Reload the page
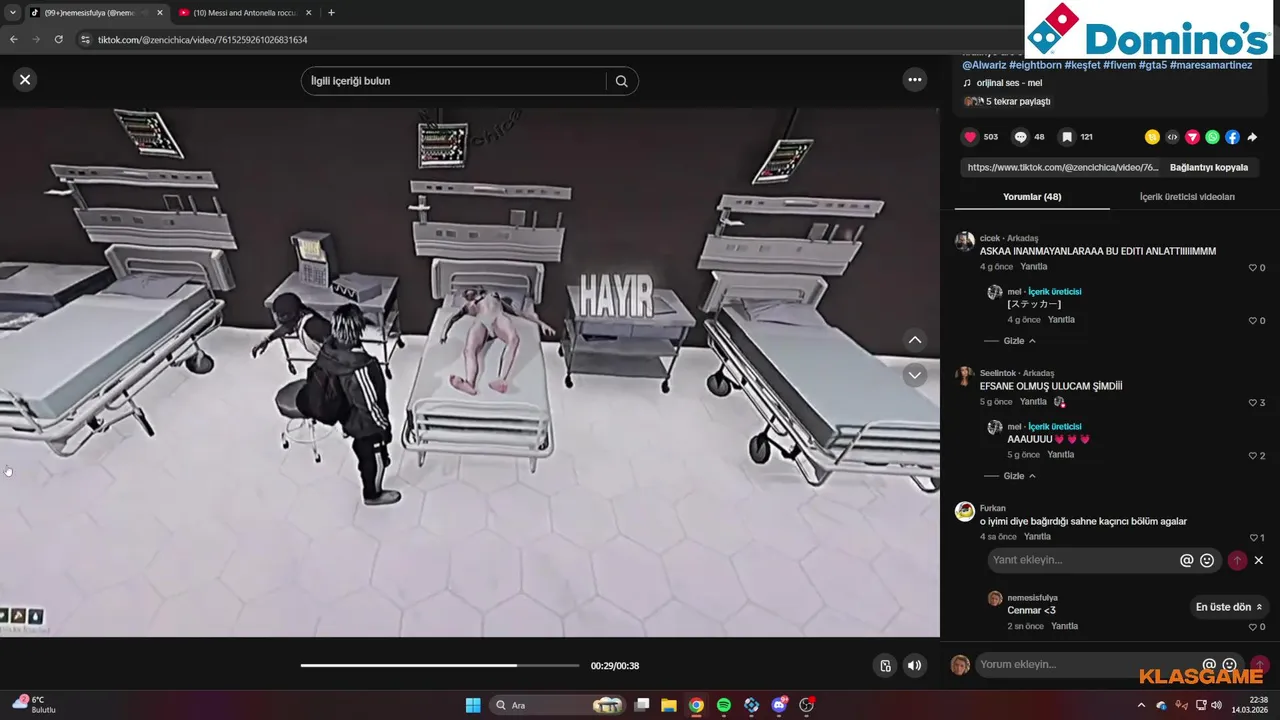The image size is (1280, 720). (x=58, y=40)
